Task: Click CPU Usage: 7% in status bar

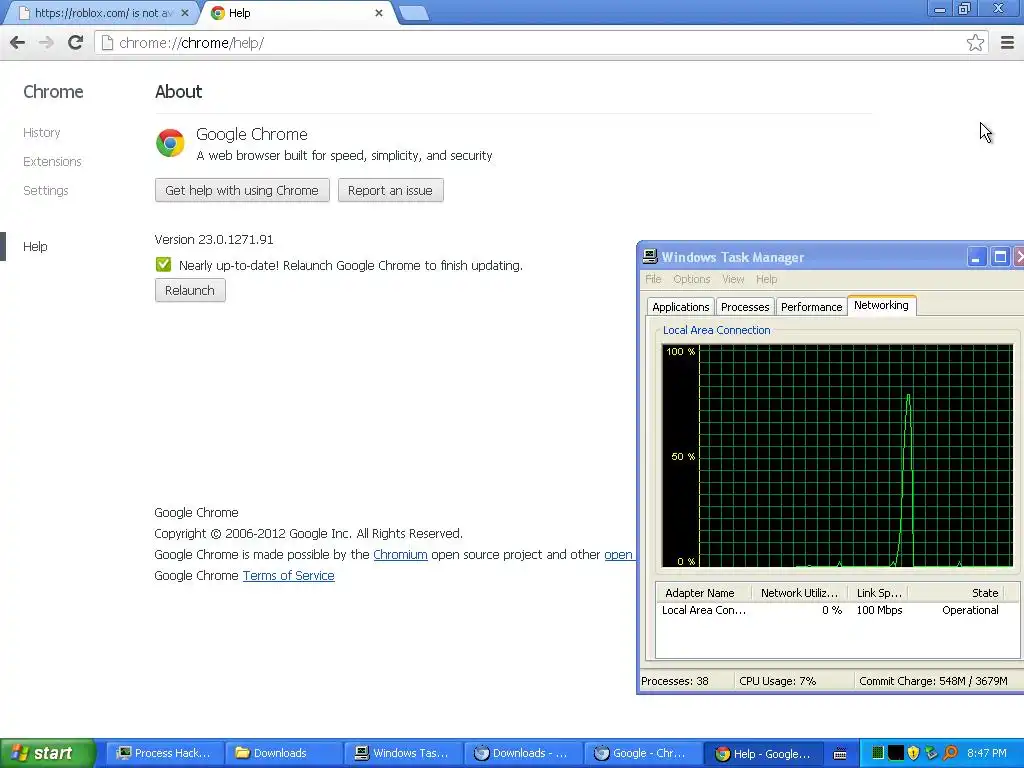Action: (x=777, y=681)
